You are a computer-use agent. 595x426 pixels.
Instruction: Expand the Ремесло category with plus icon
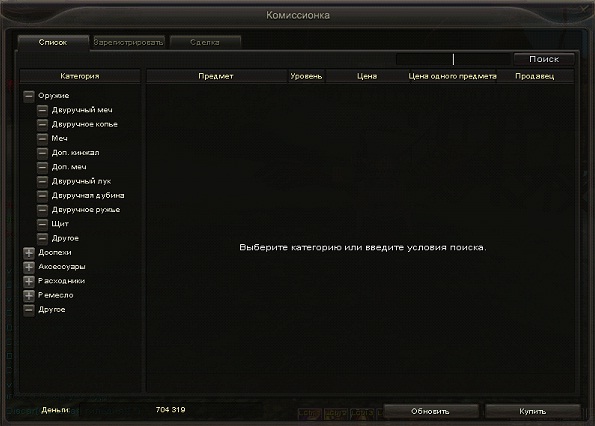[29, 296]
